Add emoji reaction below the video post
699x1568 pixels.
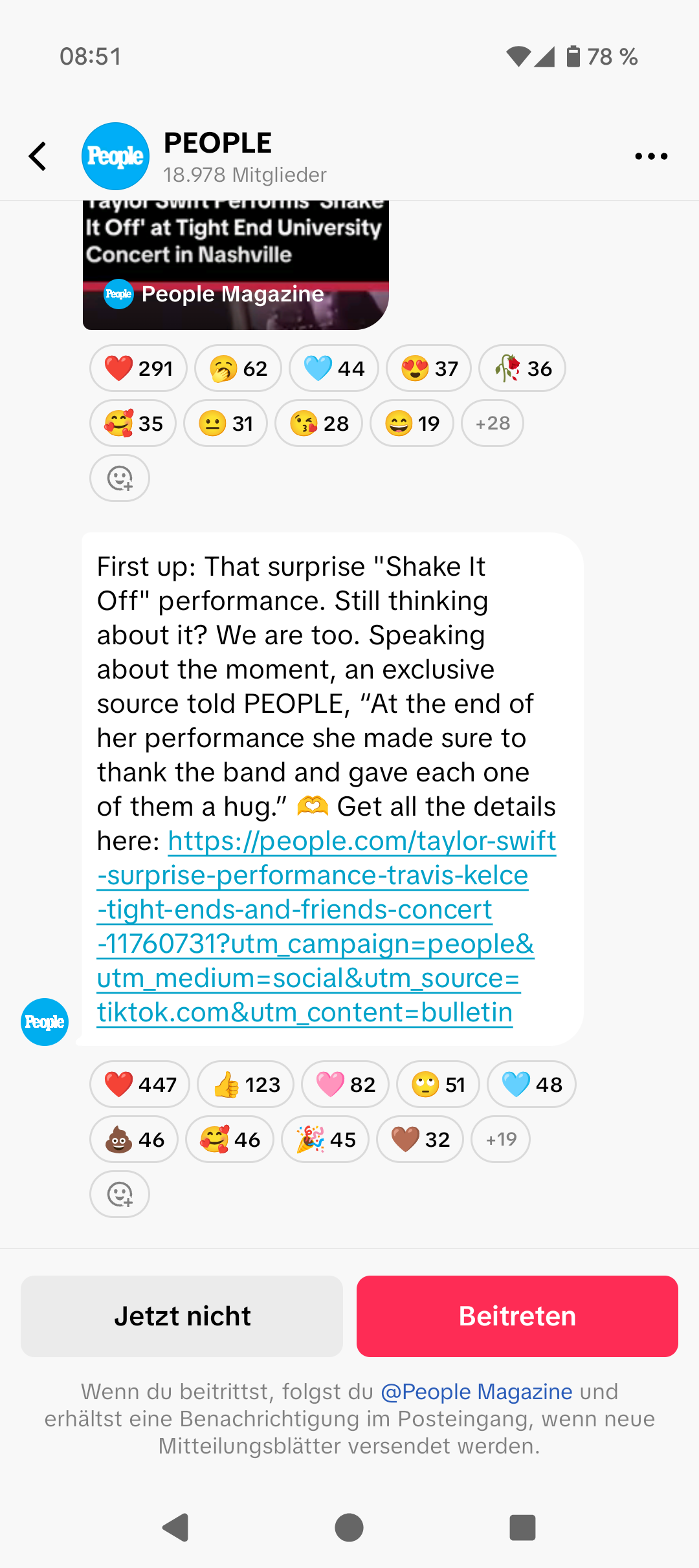click(x=120, y=479)
